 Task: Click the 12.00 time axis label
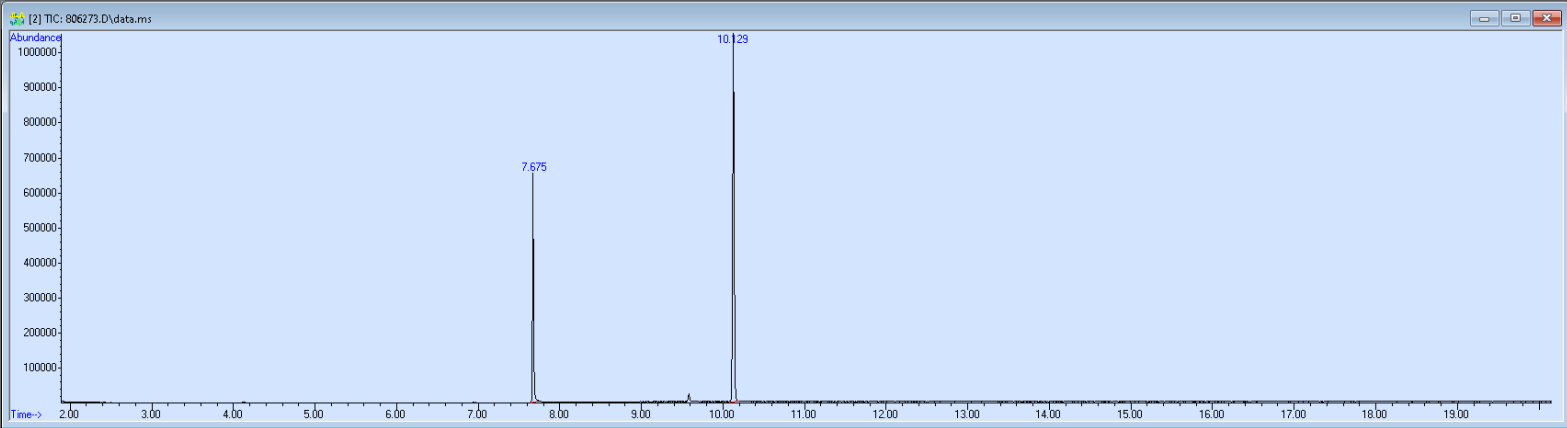(885, 413)
